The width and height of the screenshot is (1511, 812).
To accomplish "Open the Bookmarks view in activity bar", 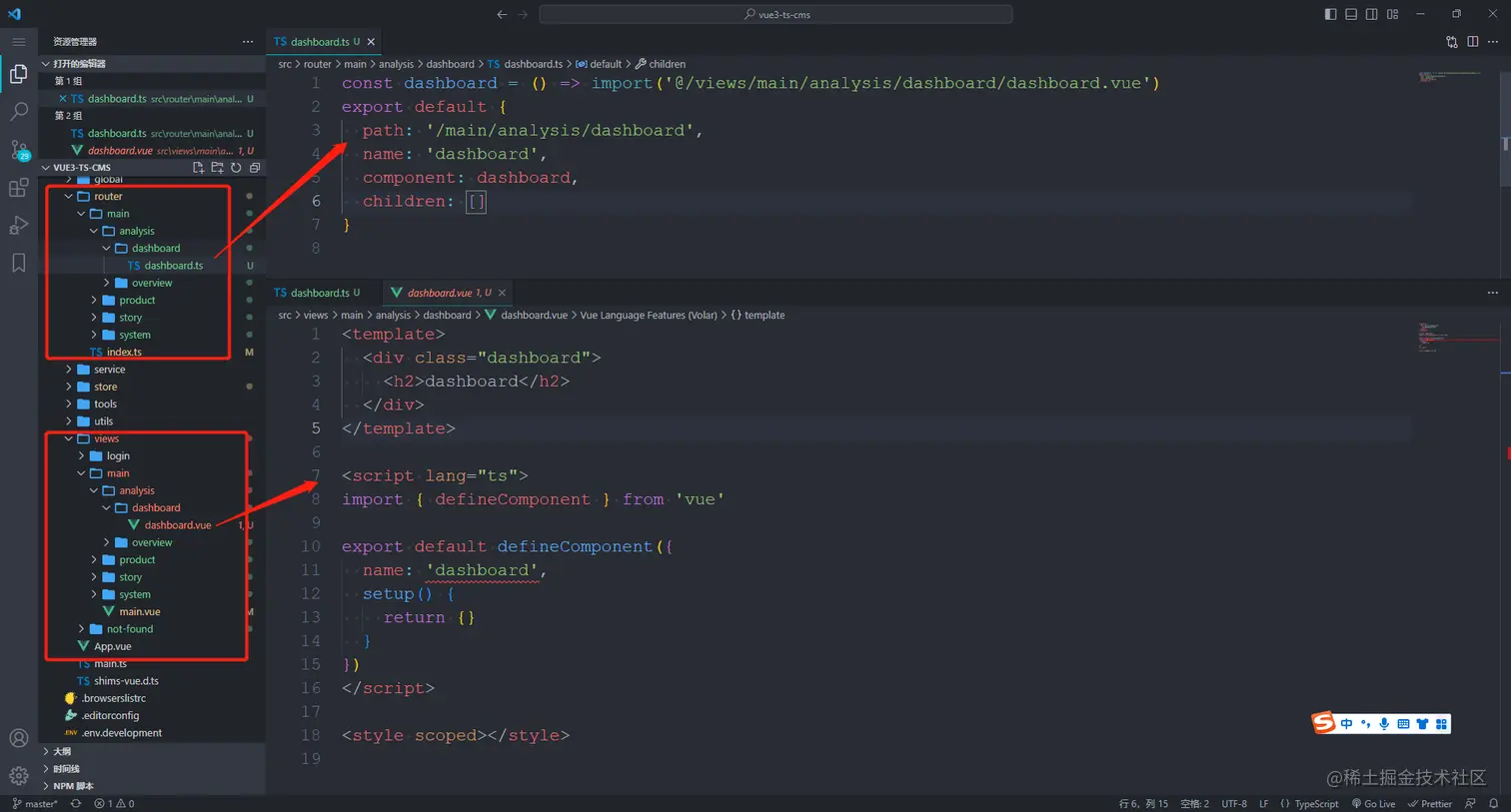I will [18, 264].
